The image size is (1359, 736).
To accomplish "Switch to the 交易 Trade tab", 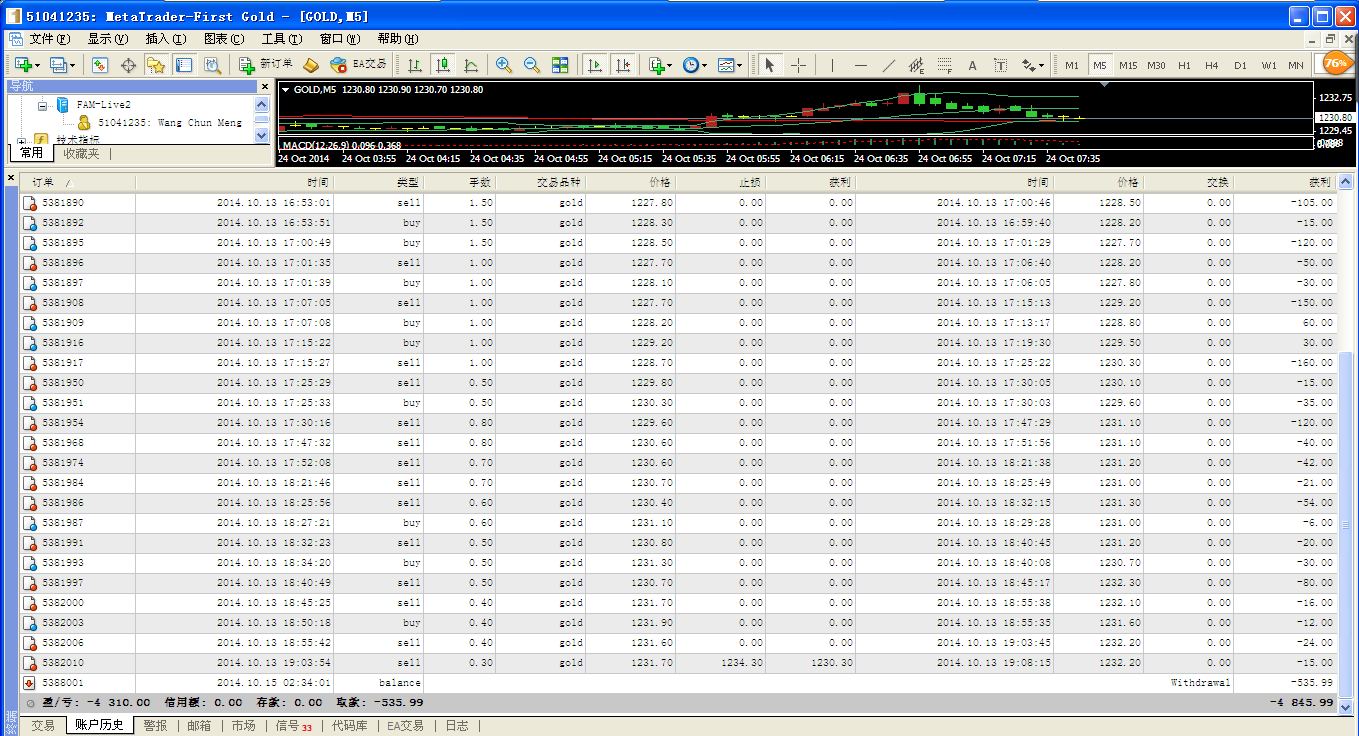I will (43, 725).
